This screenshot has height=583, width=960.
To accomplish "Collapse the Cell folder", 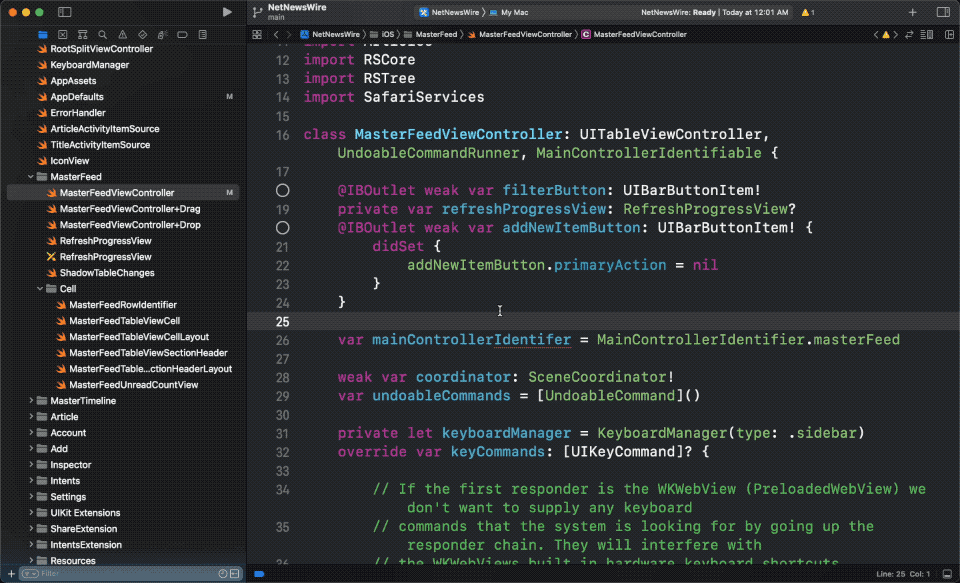I will pyautogui.click(x=40, y=289).
